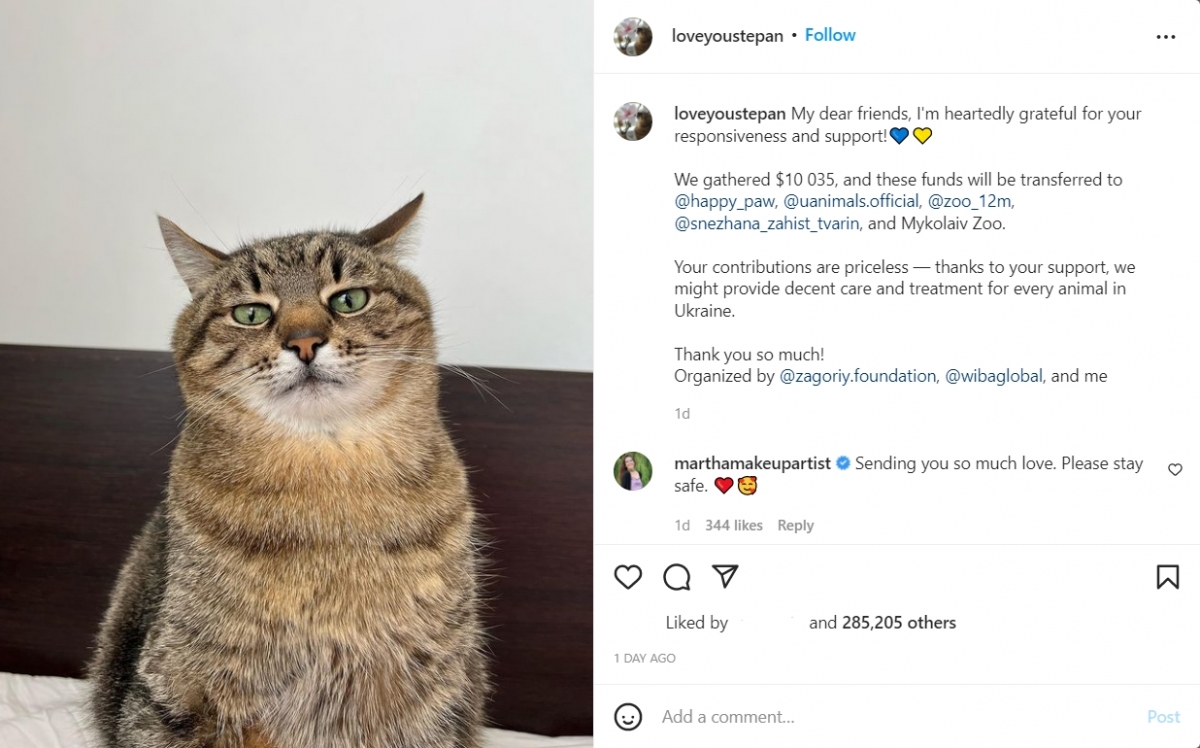
Task: Follow the loveyoustepan account
Action: pos(830,35)
